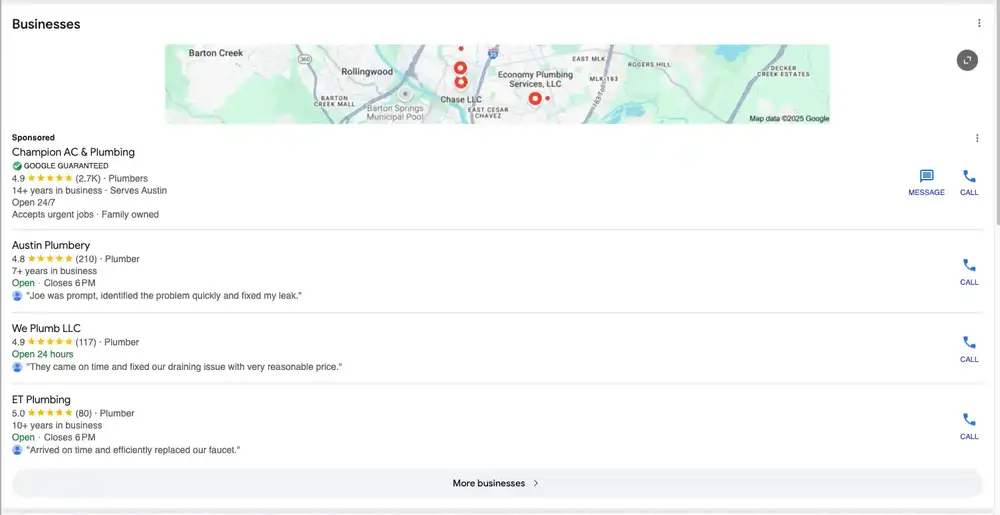1000x515 pixels.
Task: Click the Businesses heading
Action: pos(46,24)
